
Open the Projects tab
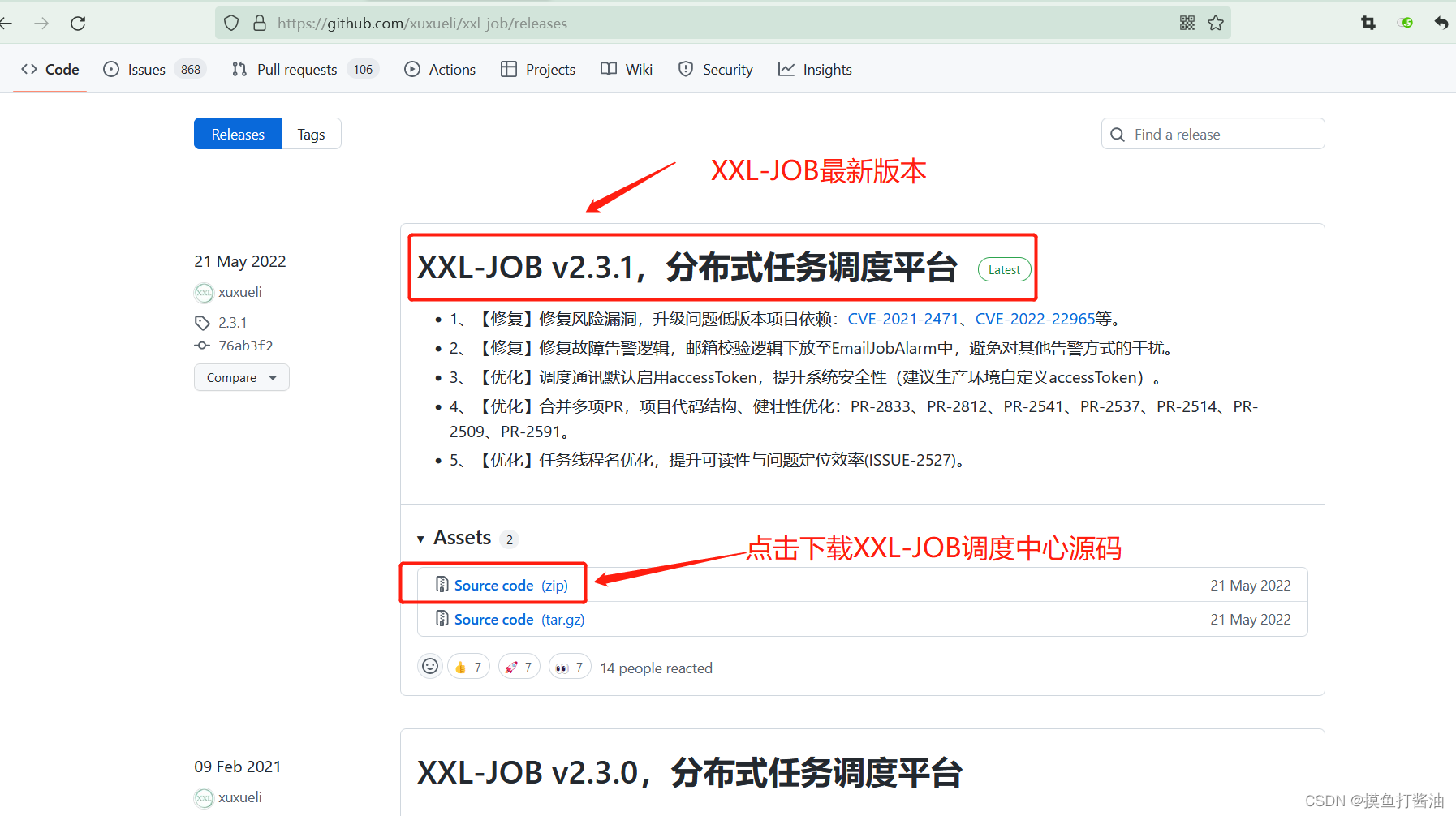tap(538, 70)
